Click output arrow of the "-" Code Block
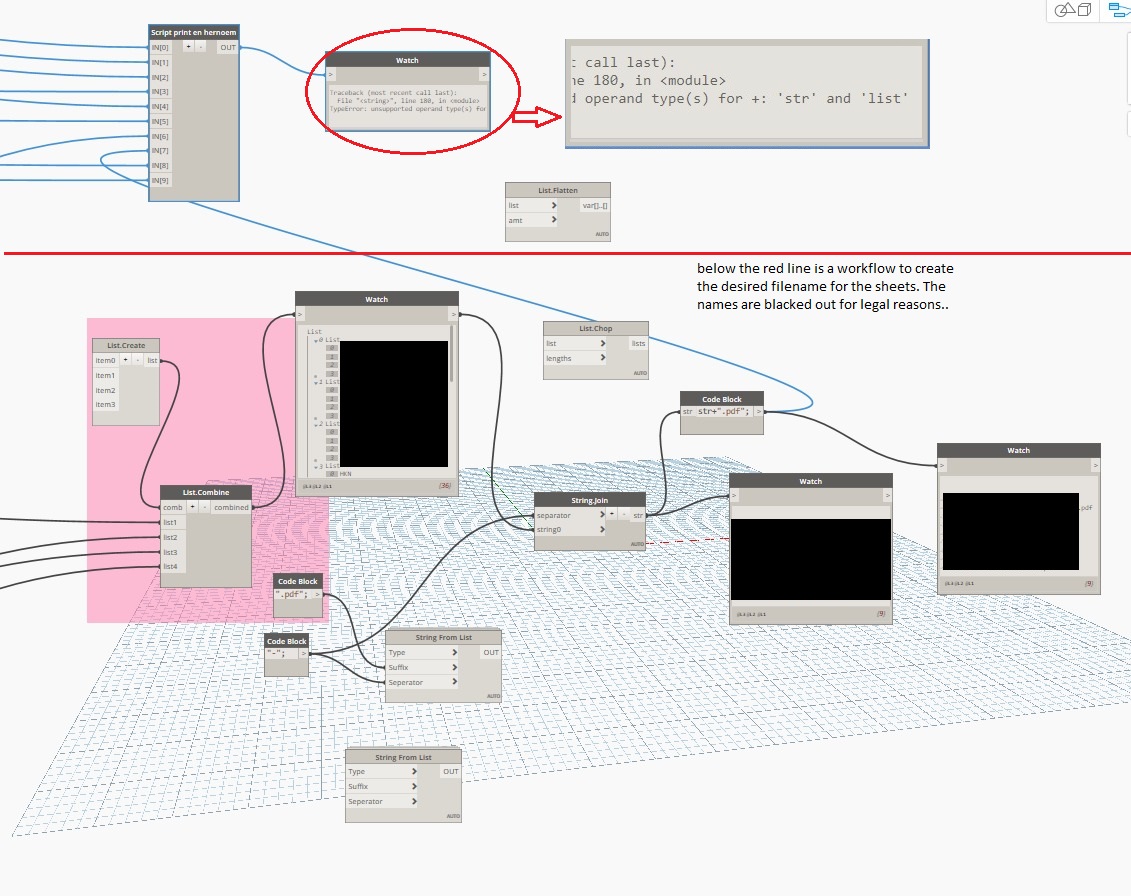This screenshot has width=1131, height=896. (304, 654)
